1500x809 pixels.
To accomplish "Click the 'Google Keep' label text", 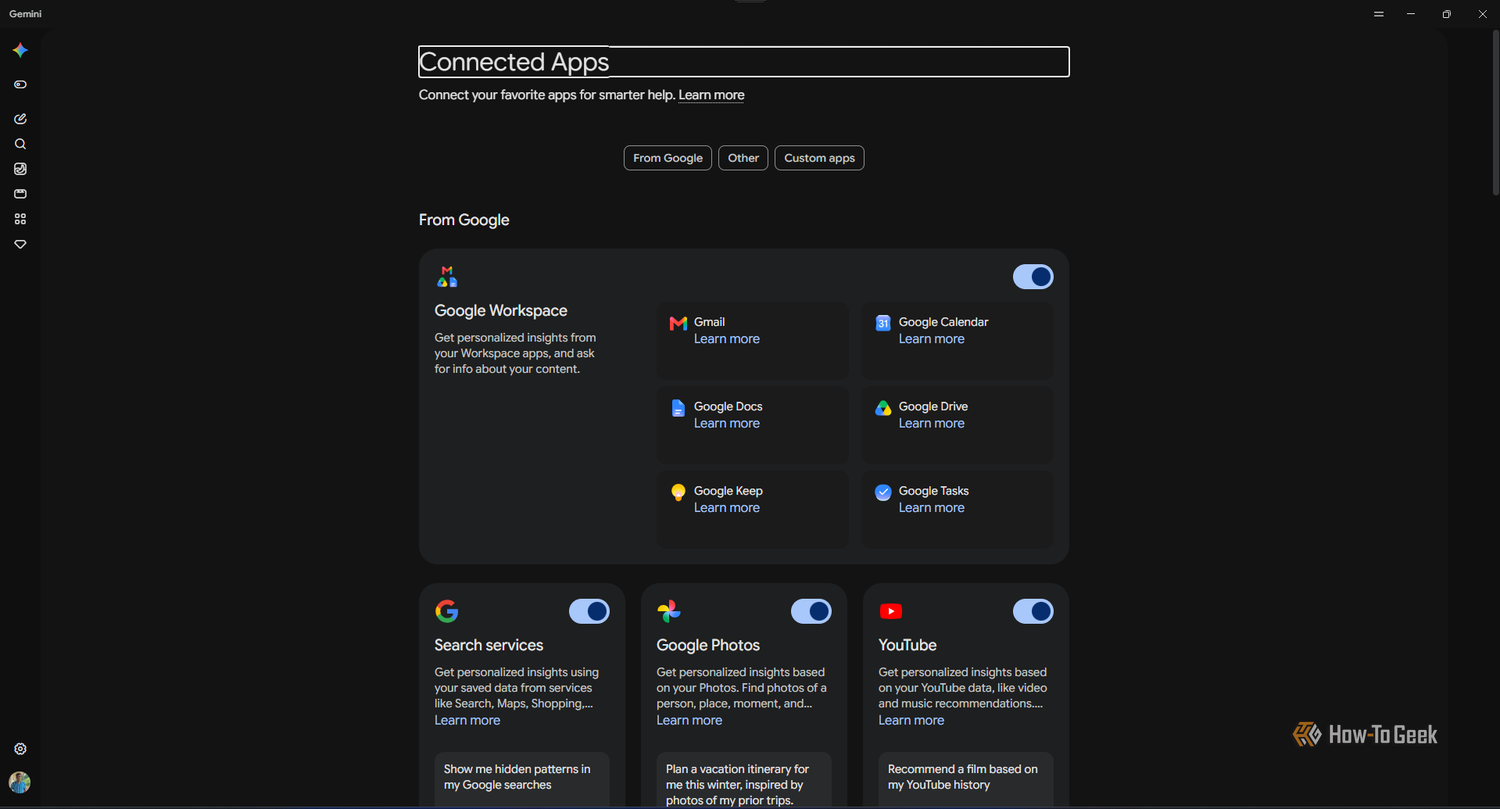I will coord(728,491).
